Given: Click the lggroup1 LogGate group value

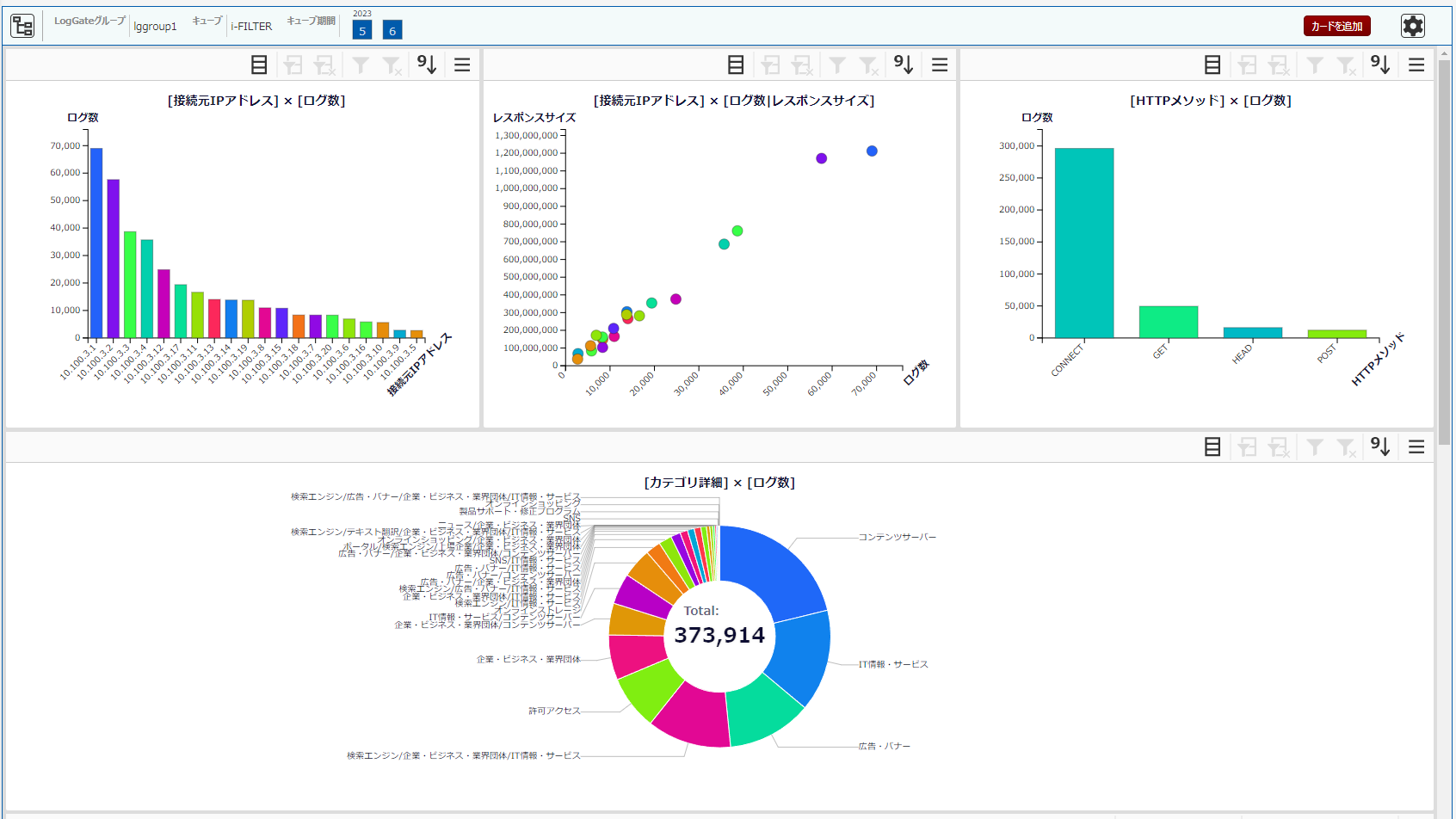Looking at the screenshot, I should click(x=155, y=27).
